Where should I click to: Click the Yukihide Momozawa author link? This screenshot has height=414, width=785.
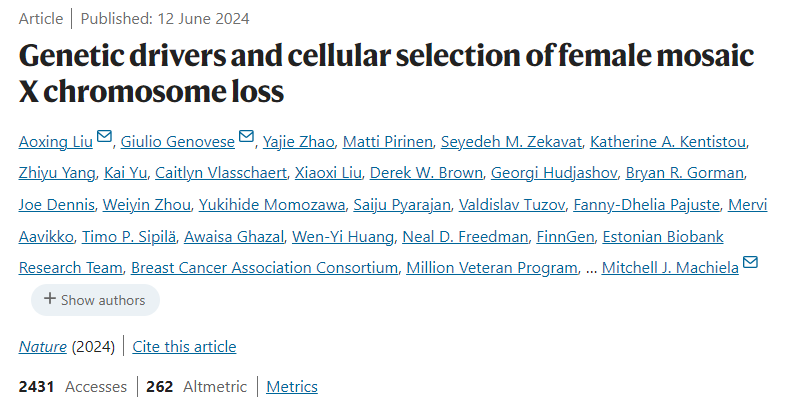coord(272,205)
